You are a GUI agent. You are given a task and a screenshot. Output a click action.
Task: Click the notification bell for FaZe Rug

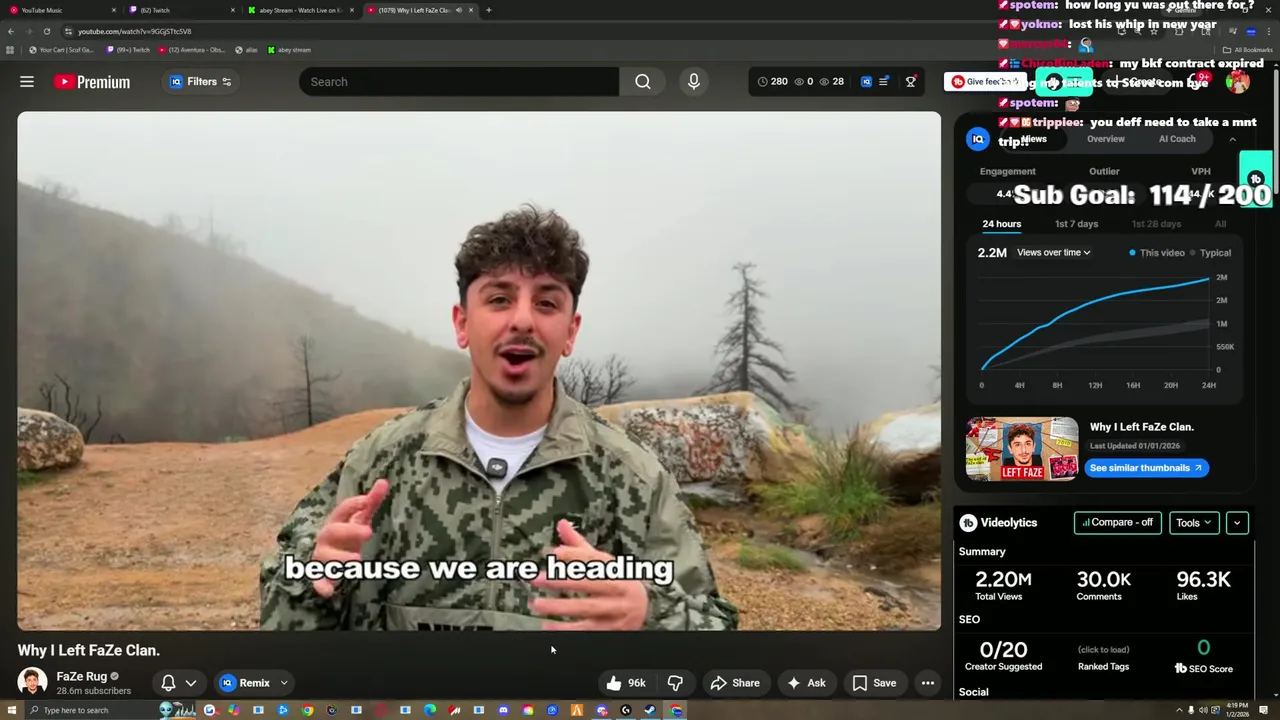click(168, 683)
